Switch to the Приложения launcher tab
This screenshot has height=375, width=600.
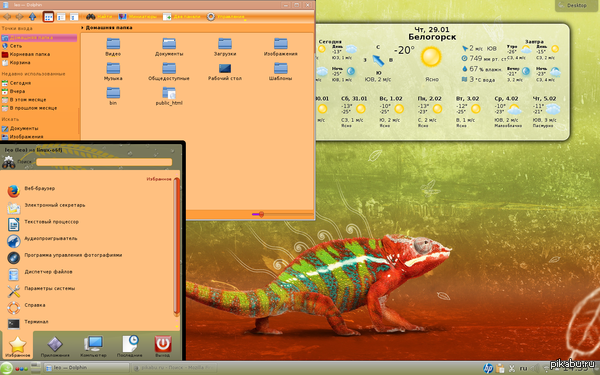click(55, 346)
